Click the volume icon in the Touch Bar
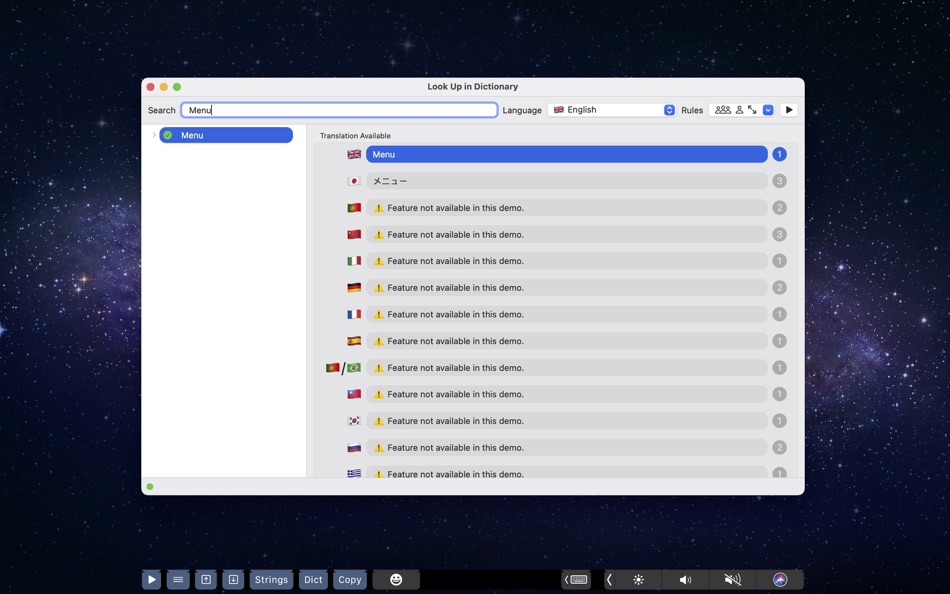 pyautogui.click(x=685, y=580)
